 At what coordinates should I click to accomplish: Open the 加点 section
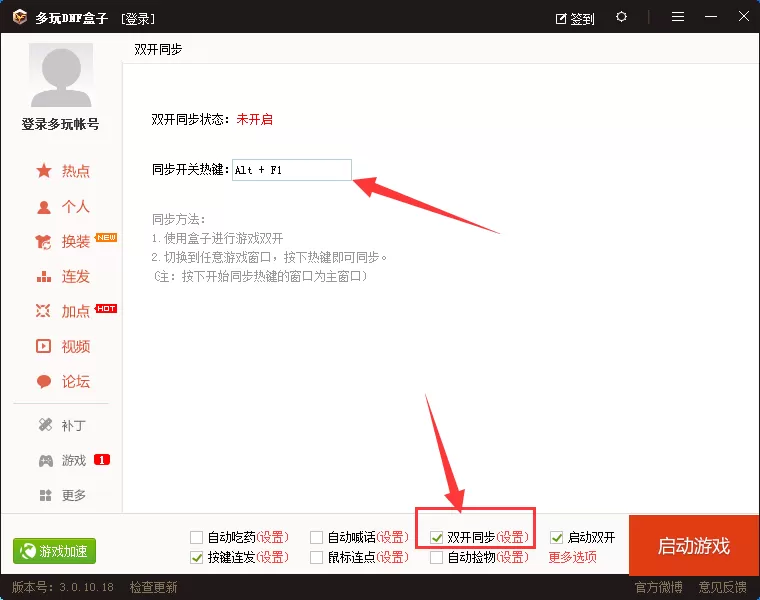[76, 311]
